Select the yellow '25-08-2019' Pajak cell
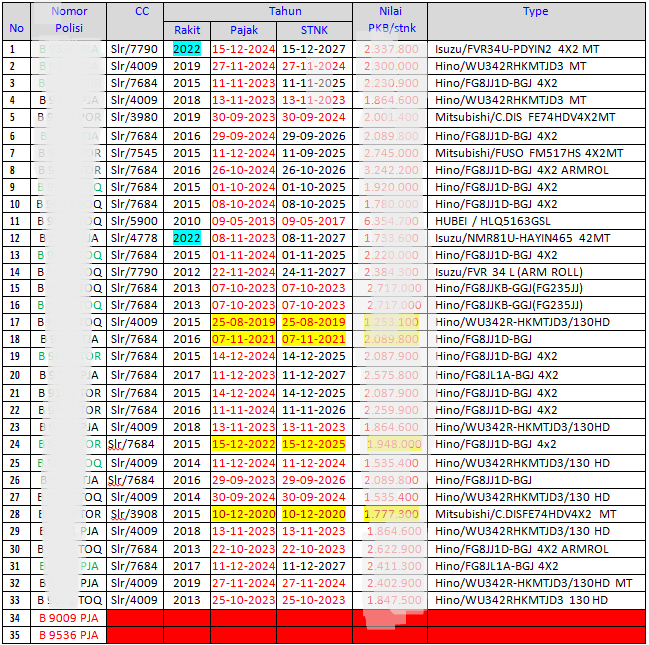Image resolution: width=649 pixels, height=645 pixels. (x=244, y=323)
